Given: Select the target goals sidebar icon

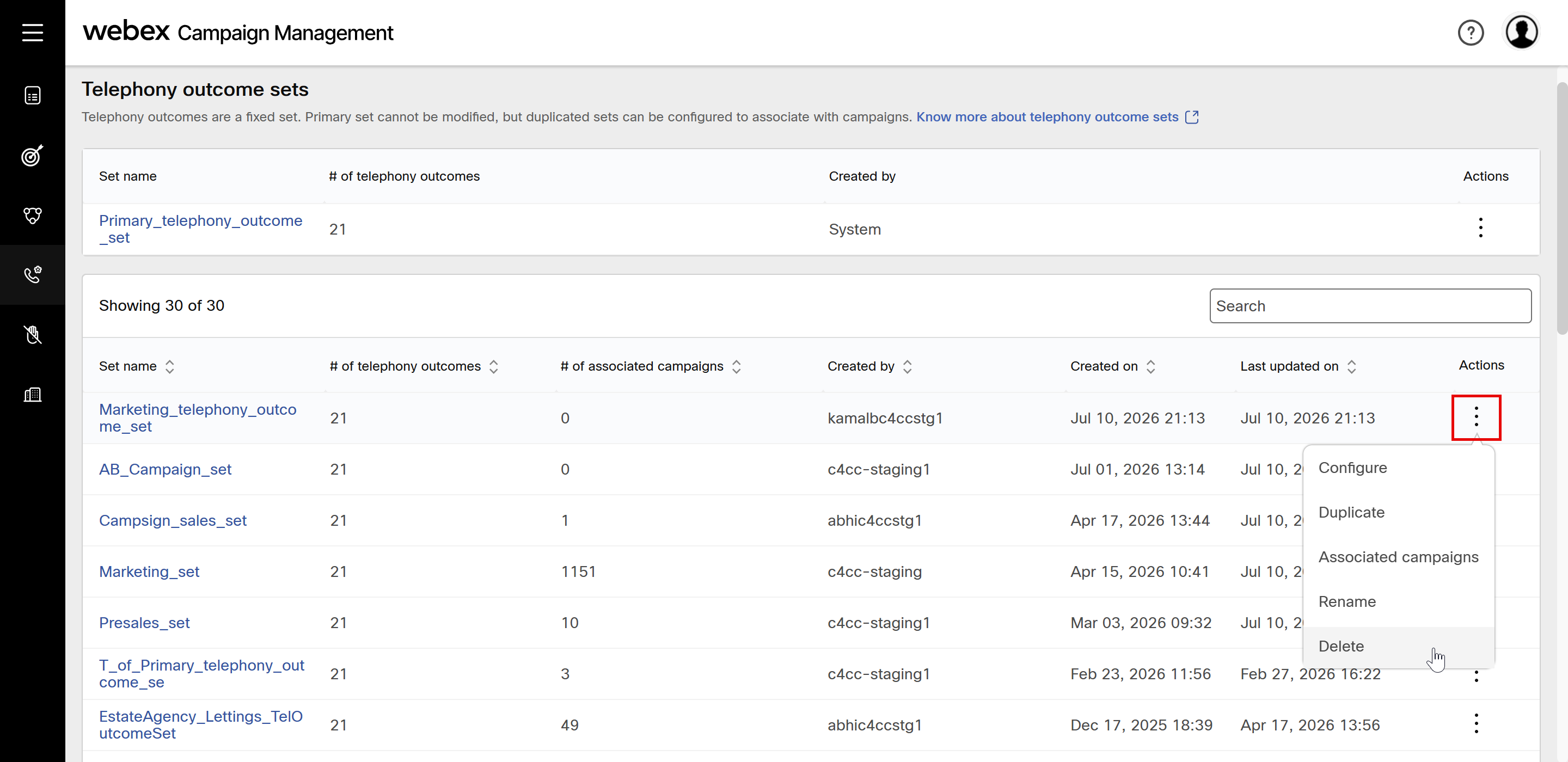Looking at the screenshot, I should [x=32, y=155].
